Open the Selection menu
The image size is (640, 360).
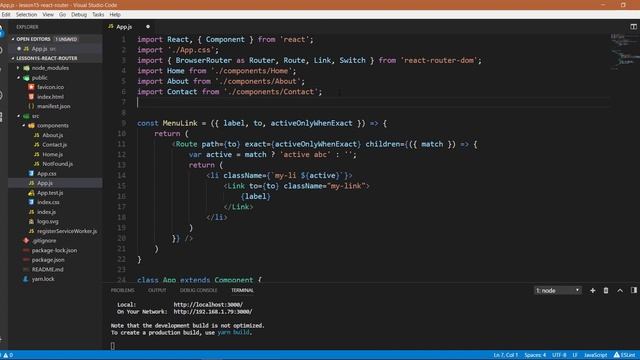coord(27,14)
